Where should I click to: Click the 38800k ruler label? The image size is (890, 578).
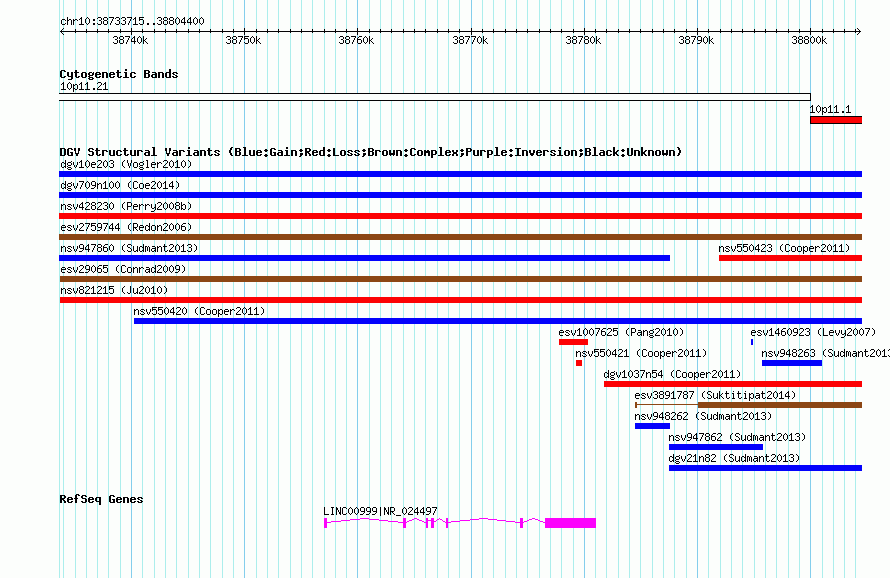809,40
